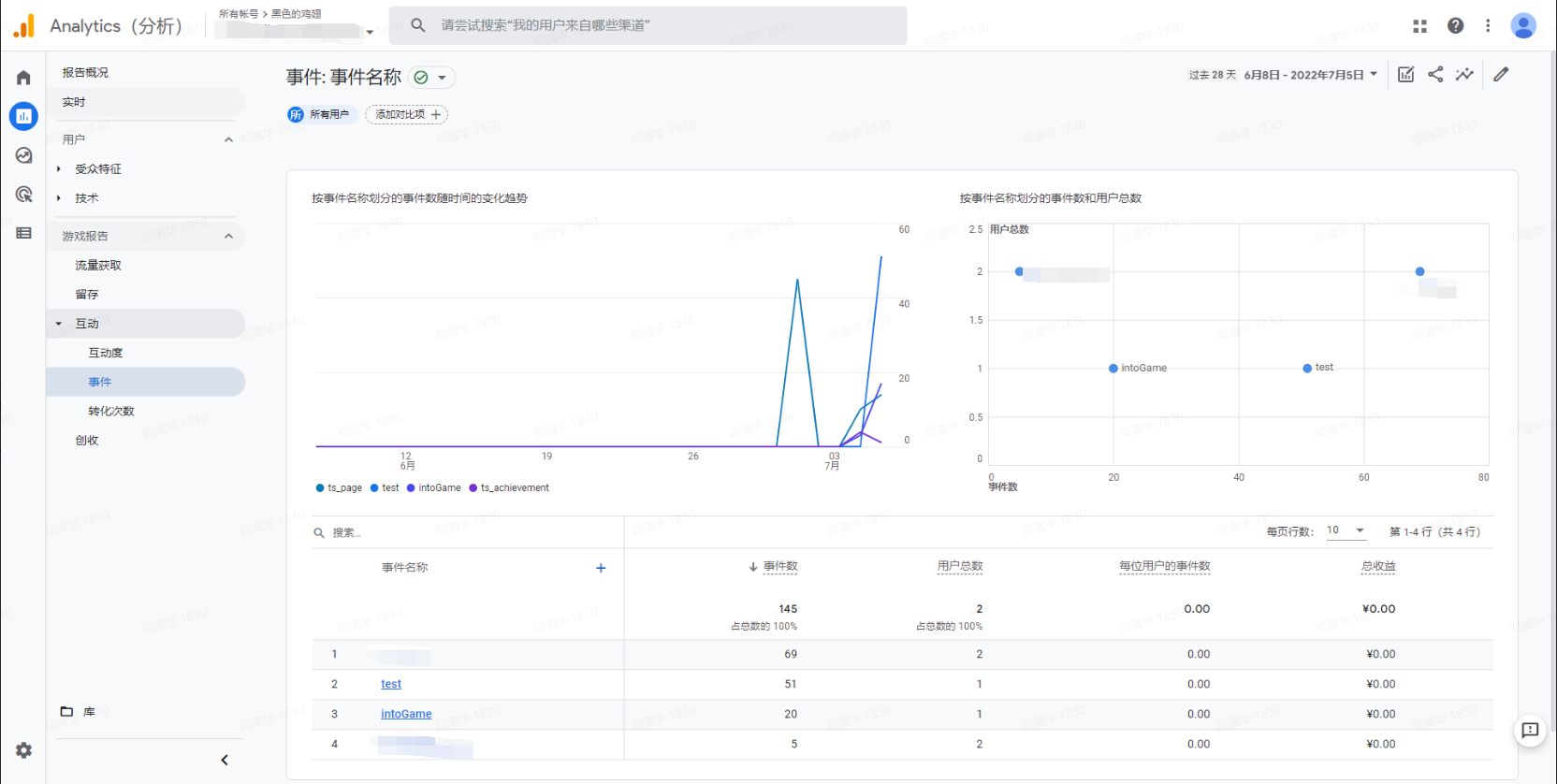The image size is (1557, 784).
Task: Click the search magnifier icon in top bar
Action: coord(417,25)
